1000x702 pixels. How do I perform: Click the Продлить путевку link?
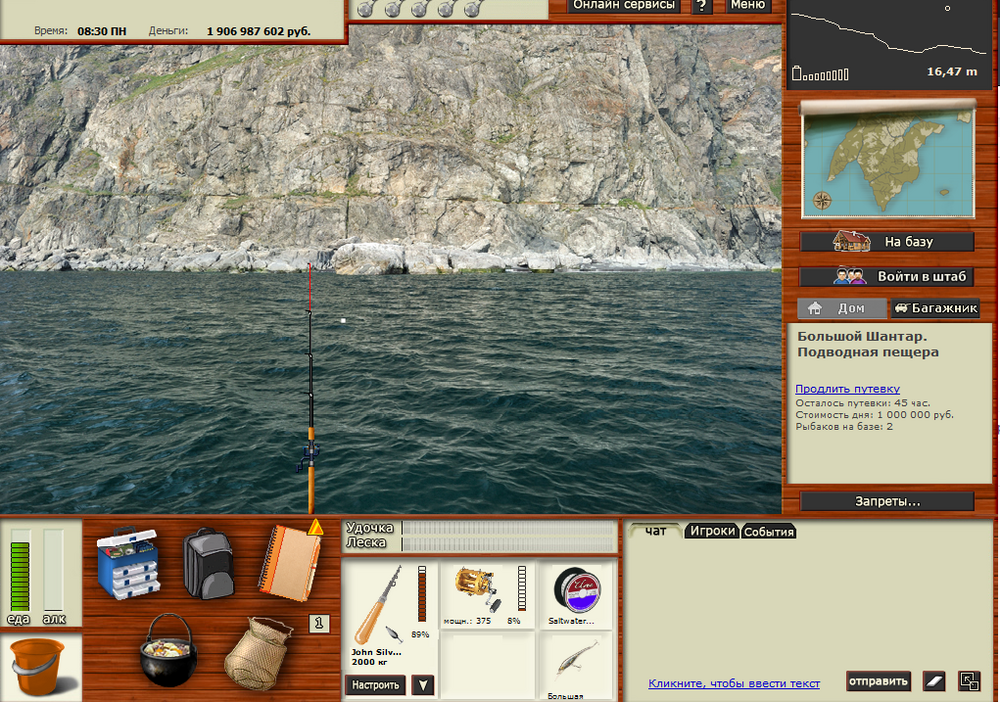847,389
